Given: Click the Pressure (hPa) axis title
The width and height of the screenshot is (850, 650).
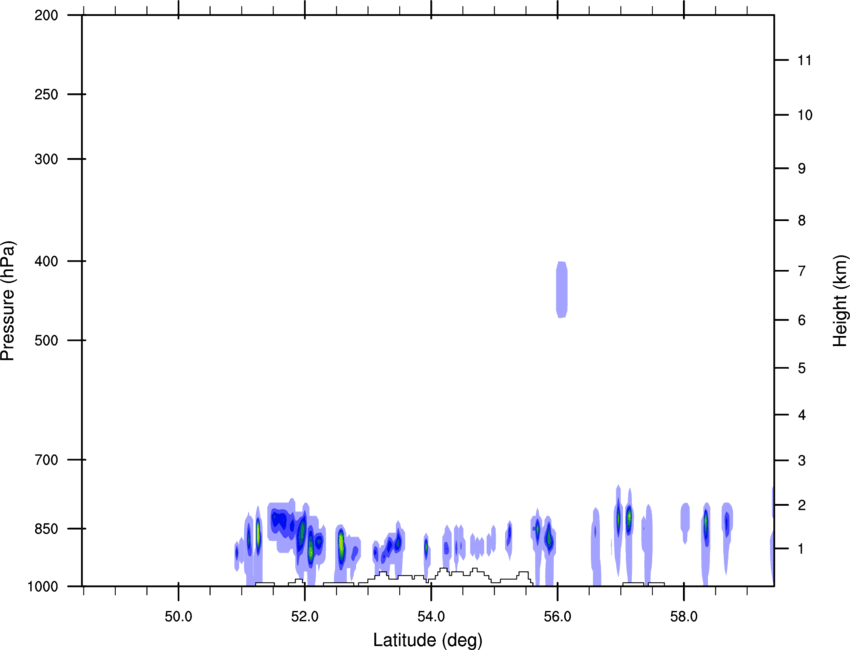Looking at the screenshot, I should pyautogui.click(x=8, y=301).
